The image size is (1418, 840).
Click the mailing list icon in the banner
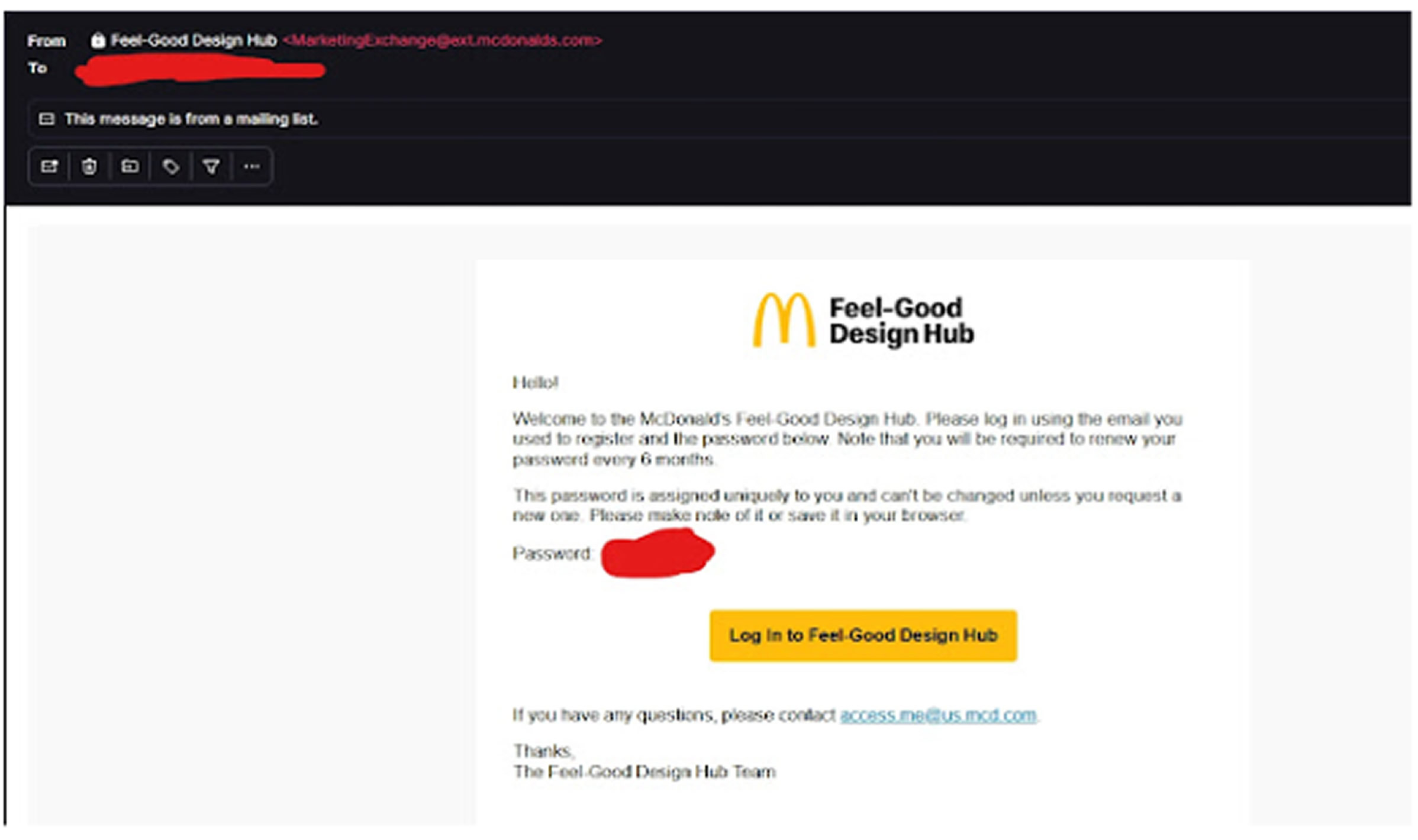coord(47,119)
